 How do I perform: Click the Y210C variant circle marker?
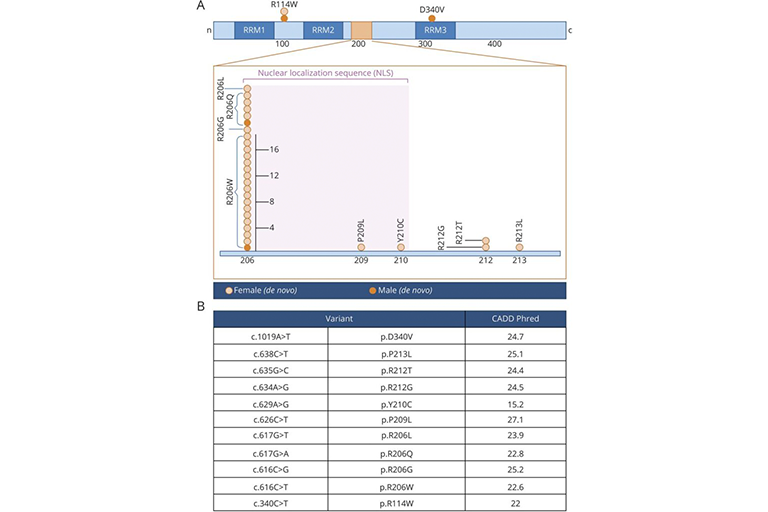[x=401, y=247]
